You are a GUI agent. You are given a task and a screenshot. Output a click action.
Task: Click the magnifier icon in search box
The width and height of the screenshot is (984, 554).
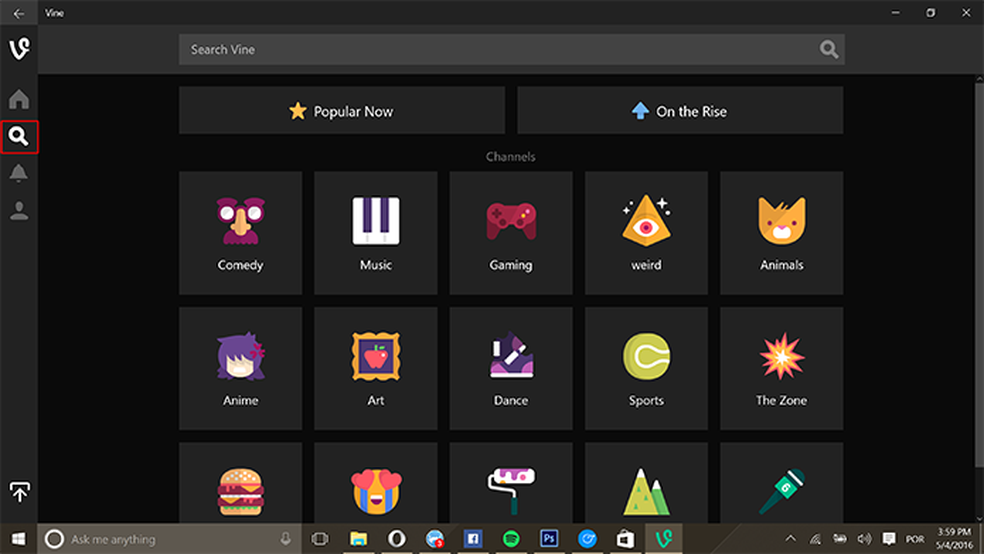pos(828,49)
